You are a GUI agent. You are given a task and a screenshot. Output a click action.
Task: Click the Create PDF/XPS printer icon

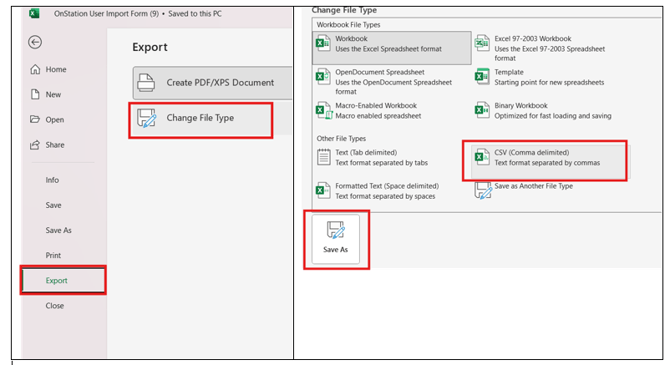(x=146, y=82)
